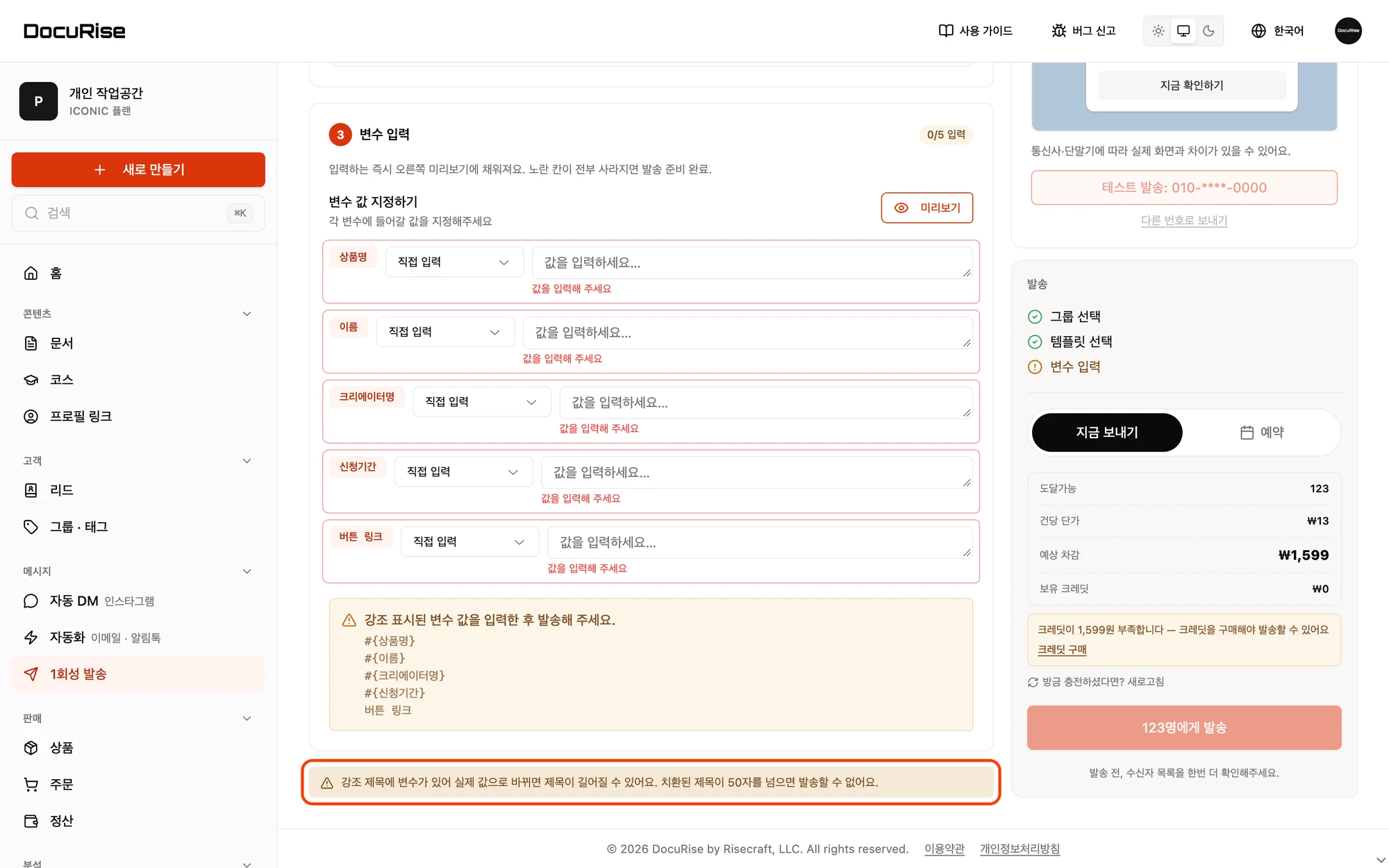Image resolution: width=1389 pixels, height=868 pixels.
Task: Click the 정산 wallet icon
Action: point(31,821)
